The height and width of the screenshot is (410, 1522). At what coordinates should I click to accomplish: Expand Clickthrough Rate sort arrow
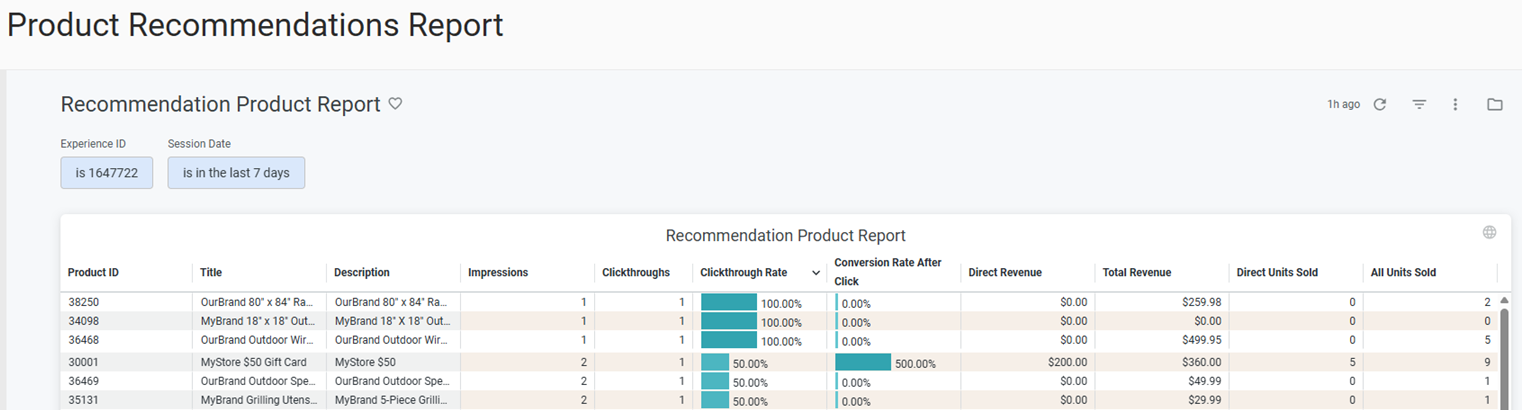tap(815, 273)
